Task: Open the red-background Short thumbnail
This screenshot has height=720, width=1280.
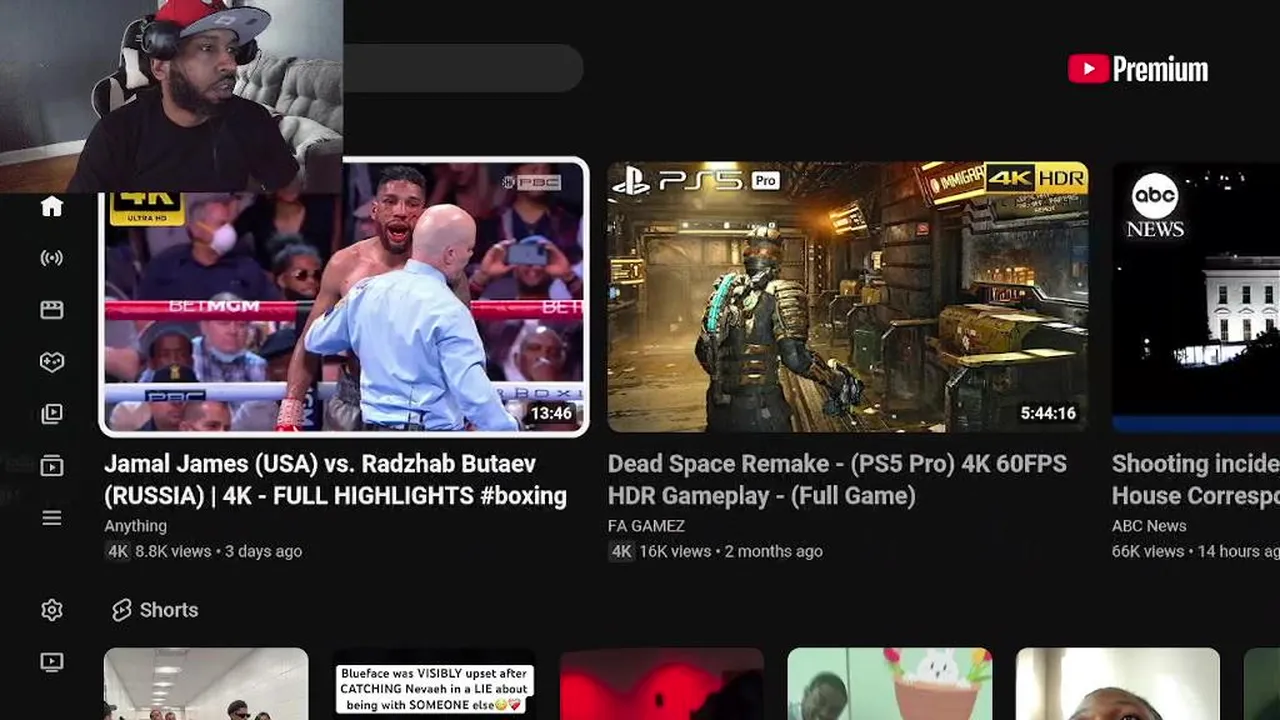Action: (x=662, y=684)
